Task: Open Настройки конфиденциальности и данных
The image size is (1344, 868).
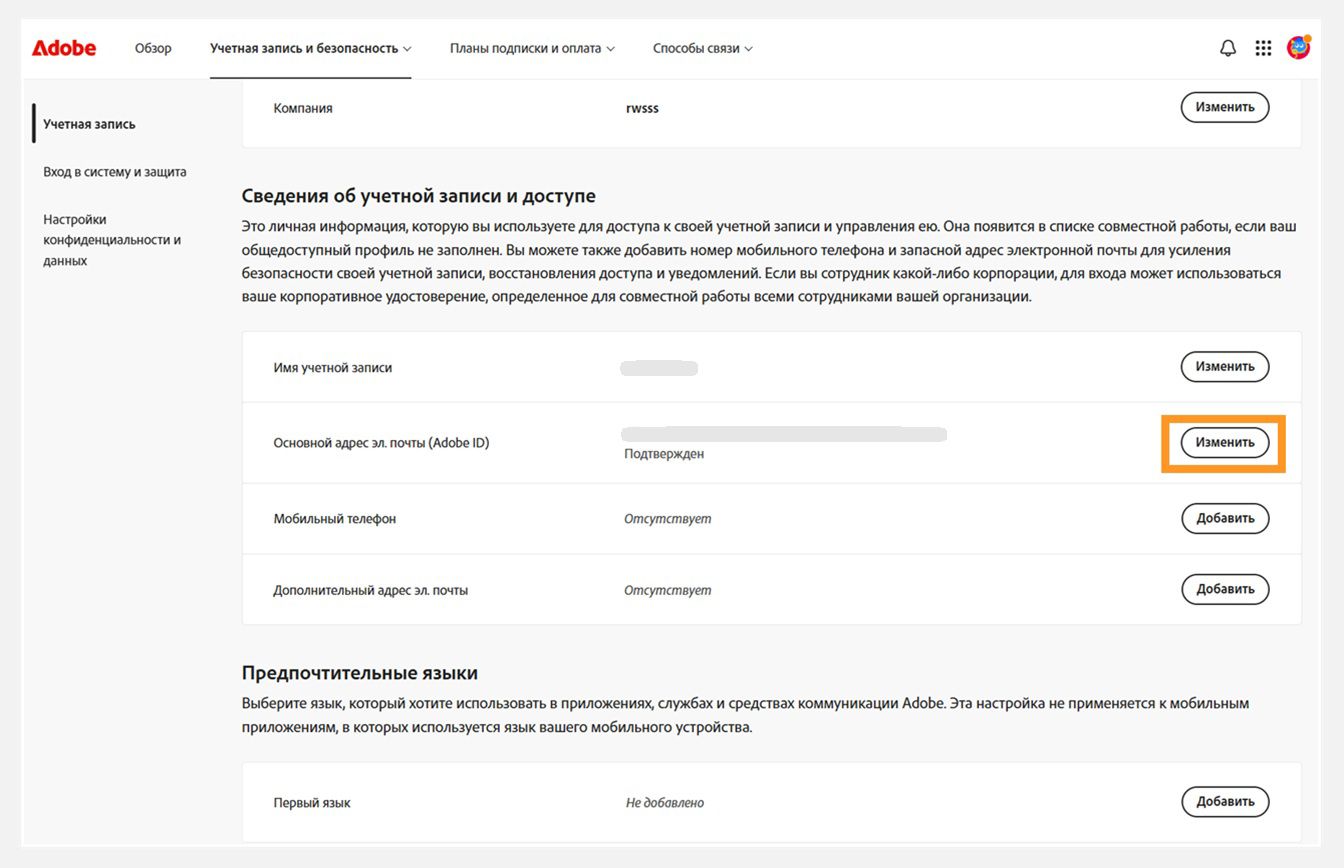Action: [111, 240]
